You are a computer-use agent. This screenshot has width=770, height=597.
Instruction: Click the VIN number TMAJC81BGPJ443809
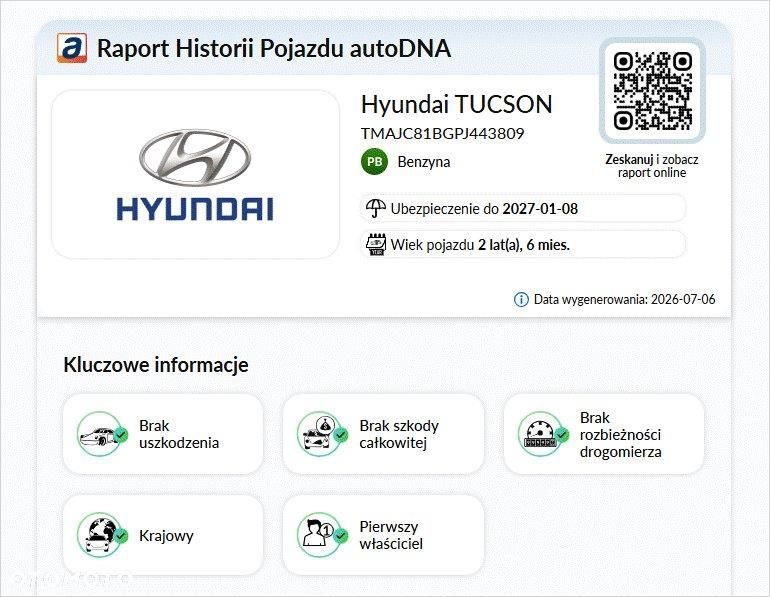442,134
